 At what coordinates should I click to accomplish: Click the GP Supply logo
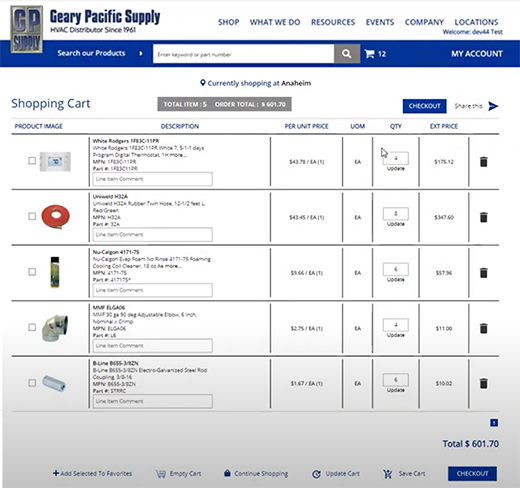pyautogui.click(x=27, y=29)
